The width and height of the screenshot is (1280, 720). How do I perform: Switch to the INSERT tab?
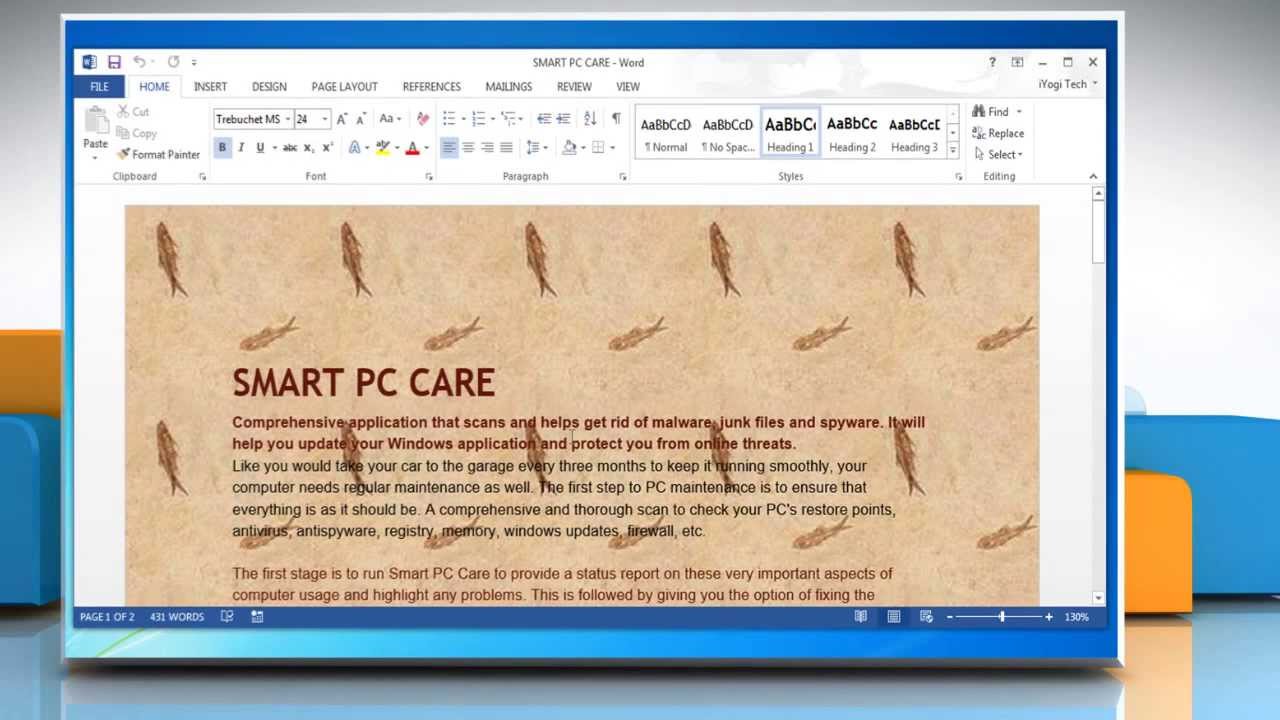pyautogui.click(x=210, y=87)
